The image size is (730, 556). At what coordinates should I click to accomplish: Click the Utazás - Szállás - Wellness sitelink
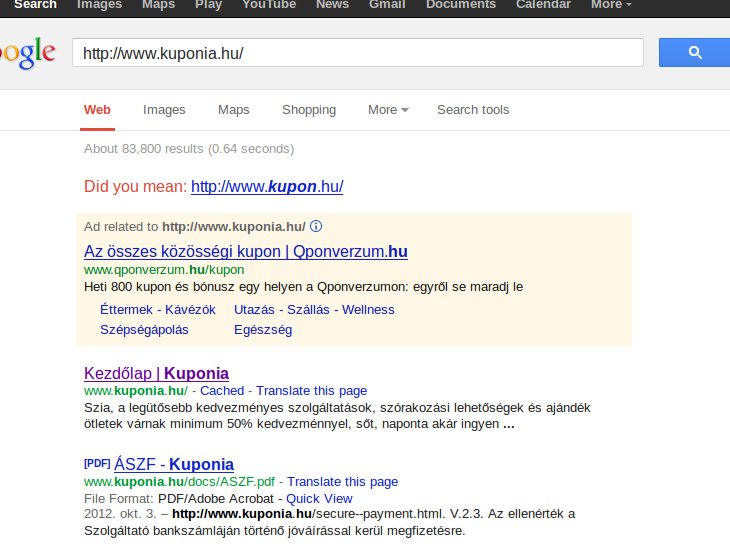point(314,310)
